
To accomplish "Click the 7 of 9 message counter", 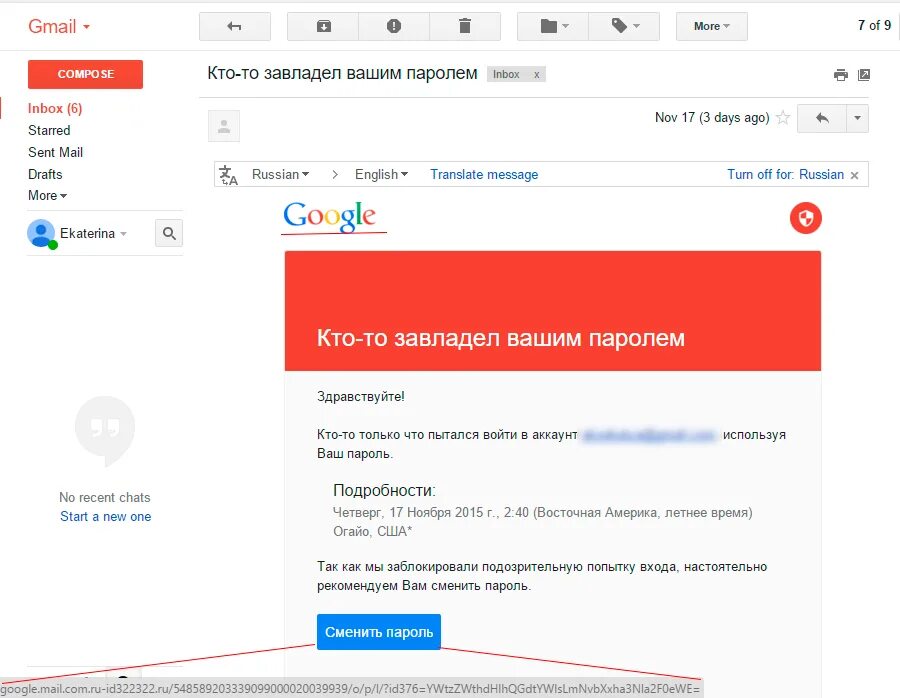I will point(874,25).
